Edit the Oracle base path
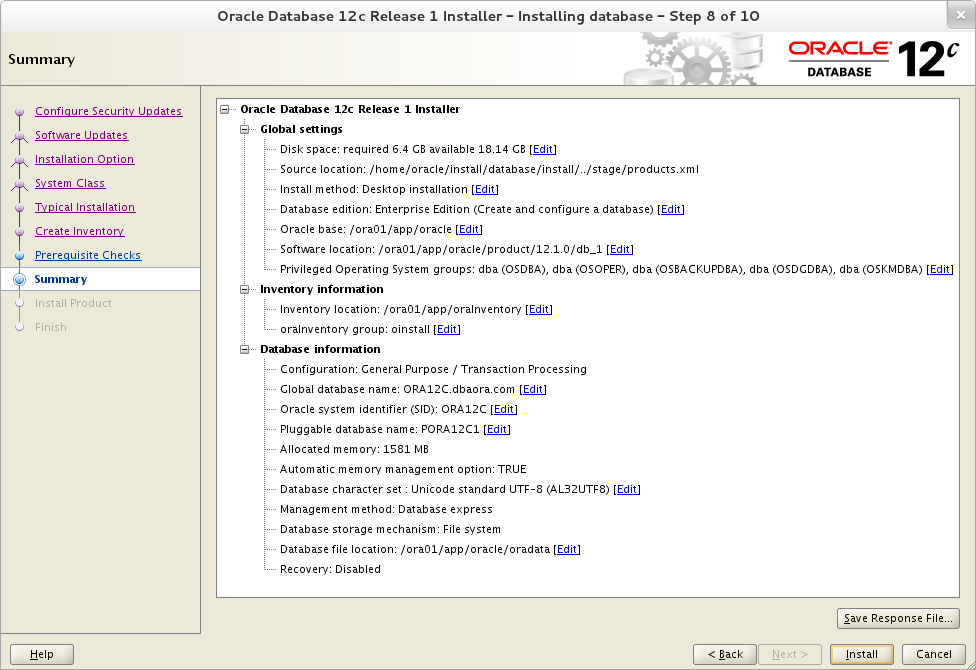 pyautogui.click(x=469, y=229)
